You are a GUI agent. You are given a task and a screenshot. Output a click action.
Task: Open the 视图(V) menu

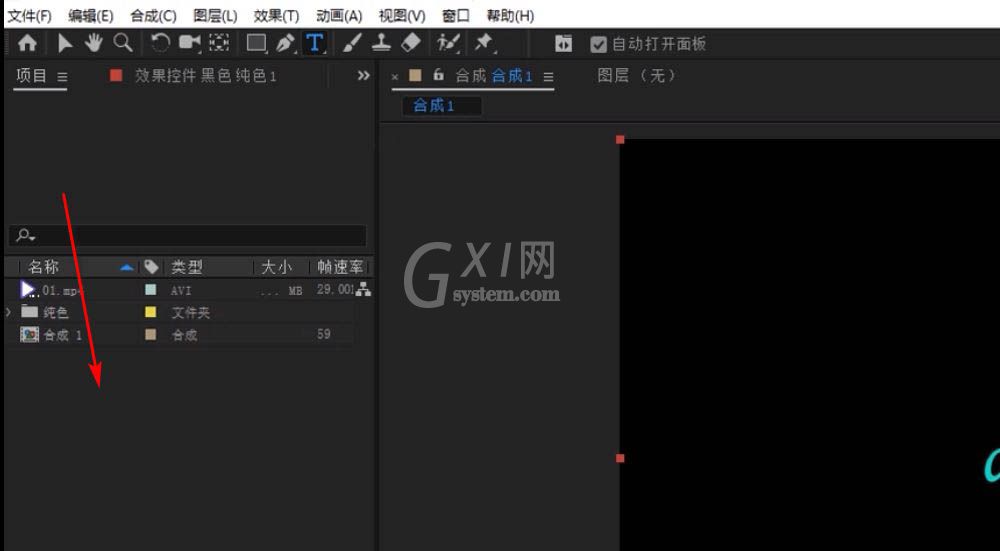[x=402, y=15]
